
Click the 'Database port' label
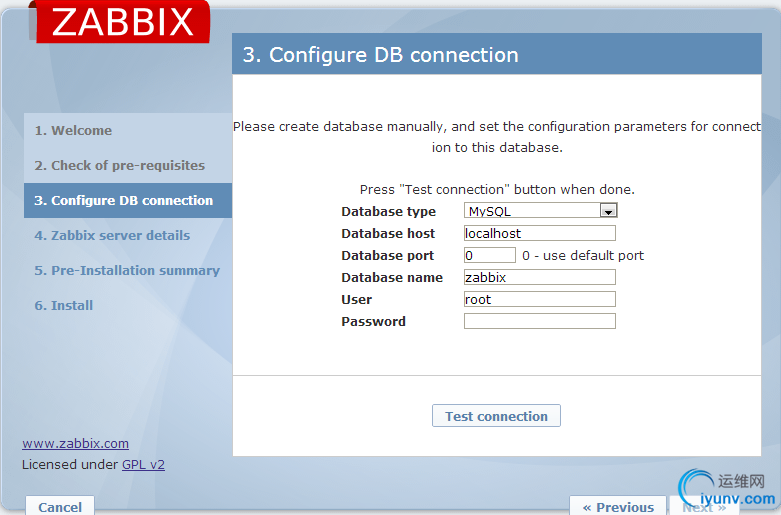click(x=388, y=256)
